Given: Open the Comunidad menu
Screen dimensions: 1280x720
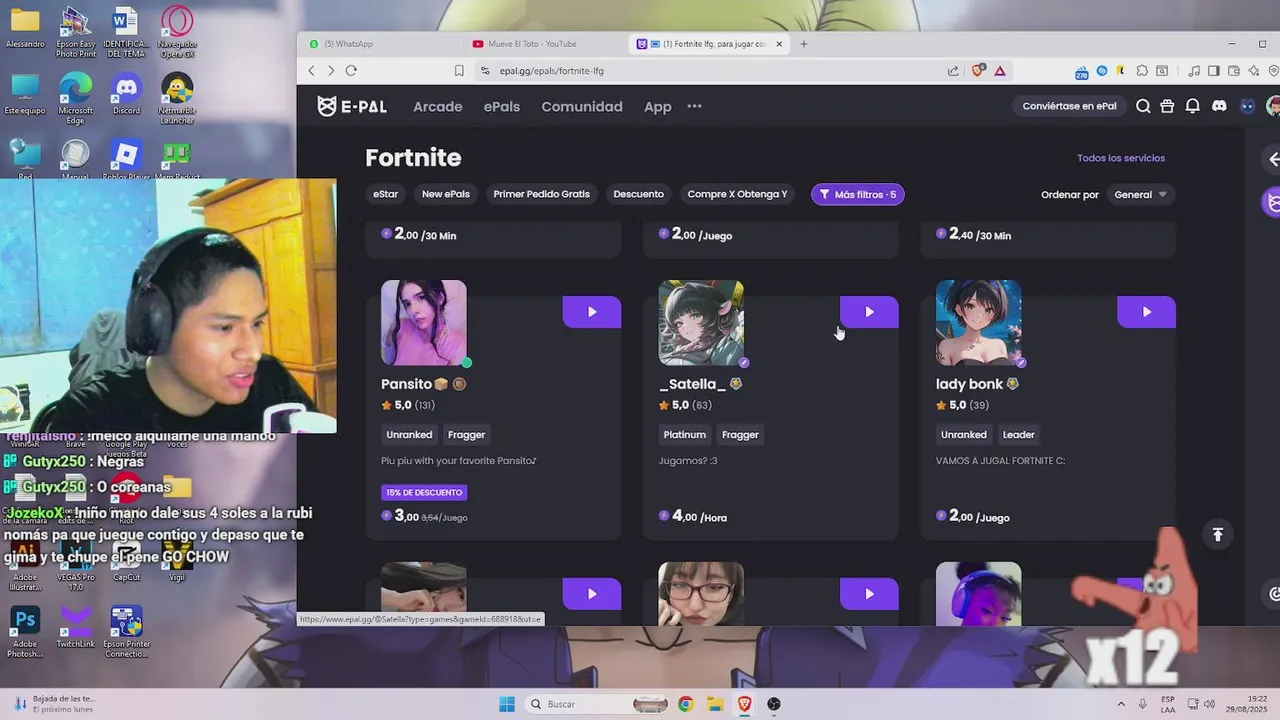Looking at the screenshot, I should pos(582,106).
